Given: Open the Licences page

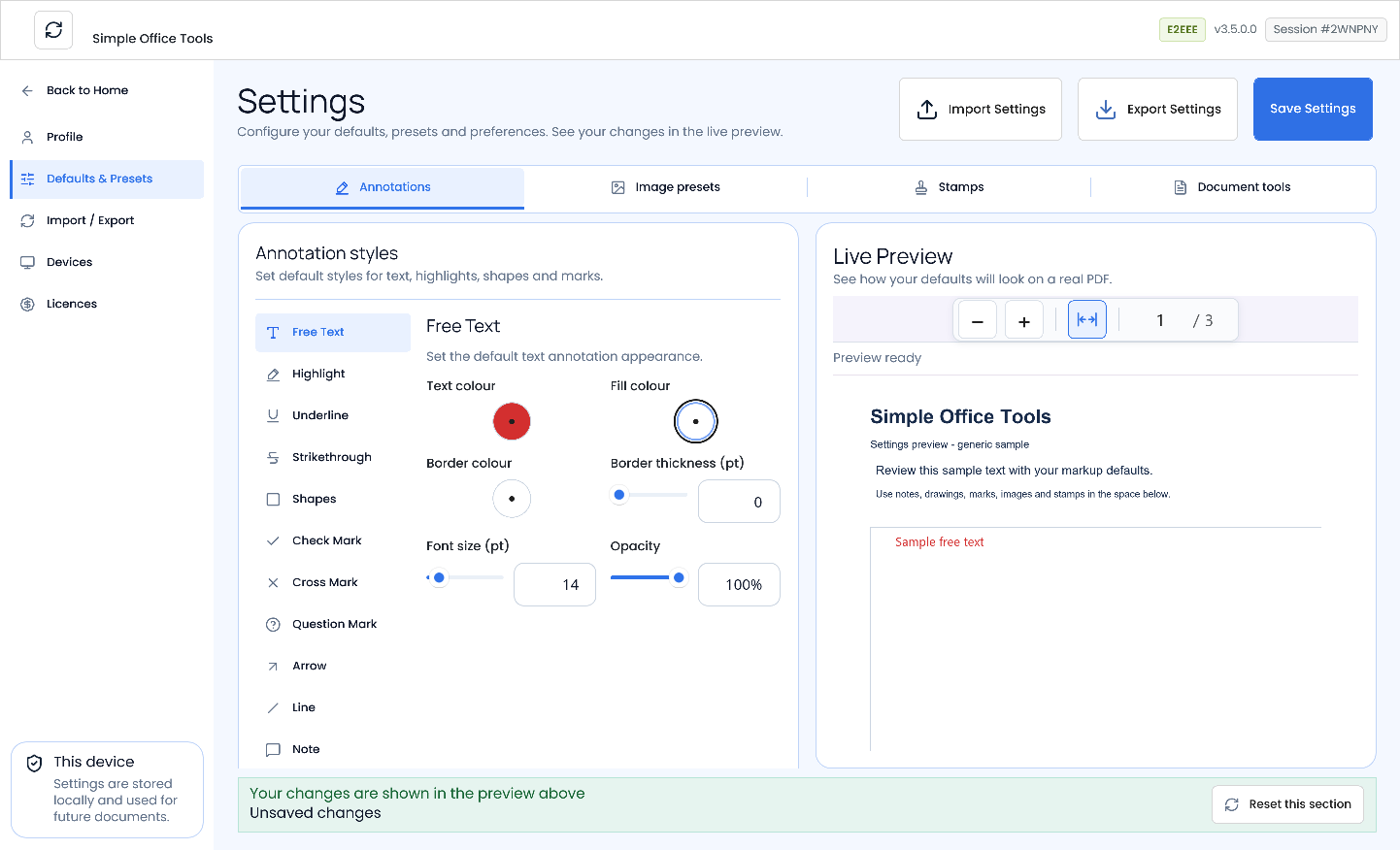Looking at the screenshot, I should click(x=107, y=304).
